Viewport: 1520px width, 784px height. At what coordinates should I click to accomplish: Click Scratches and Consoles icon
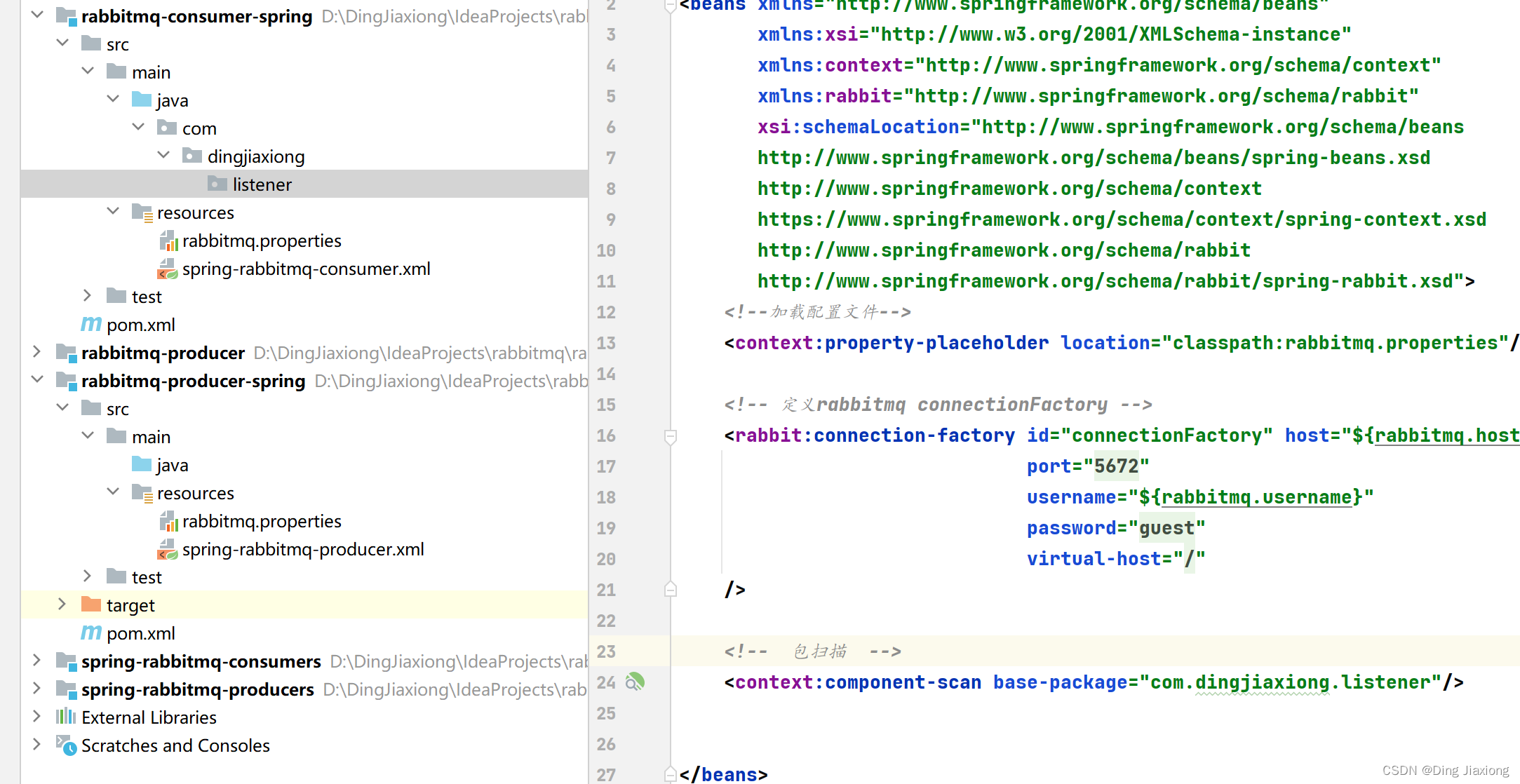(67, 745)
